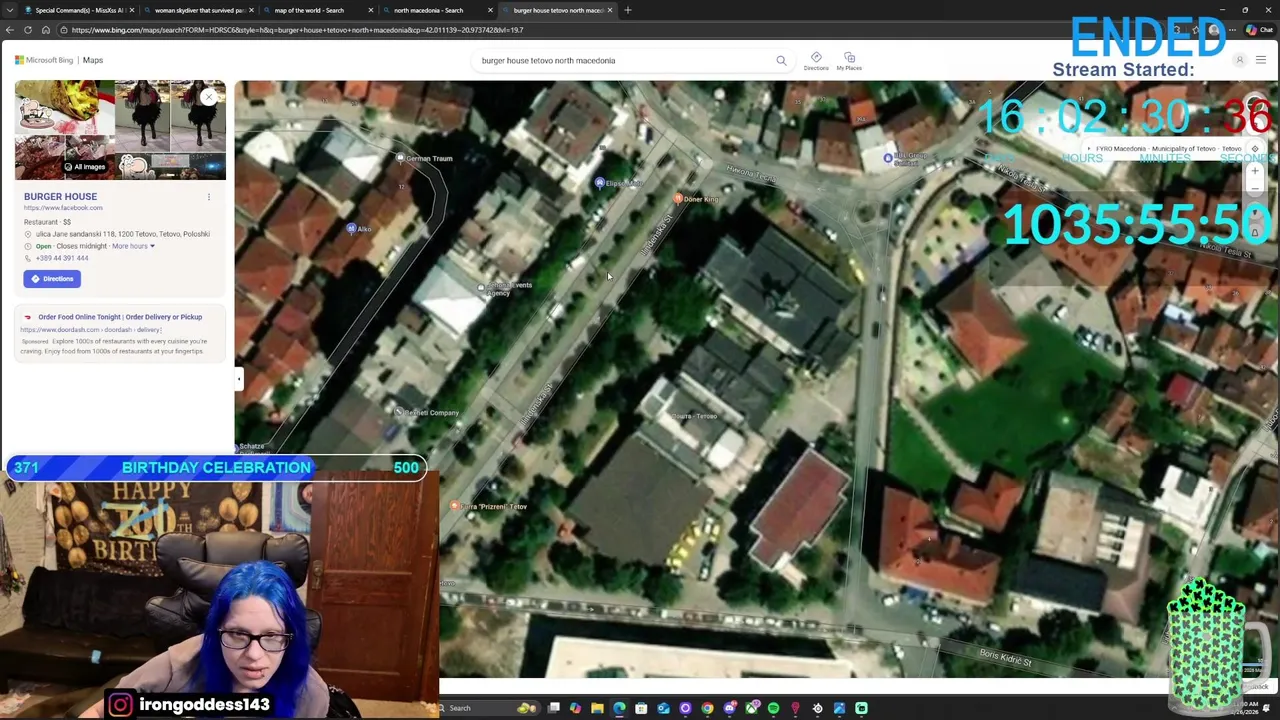Open the three-dot menu on the Burger House card

pos(209,197)
